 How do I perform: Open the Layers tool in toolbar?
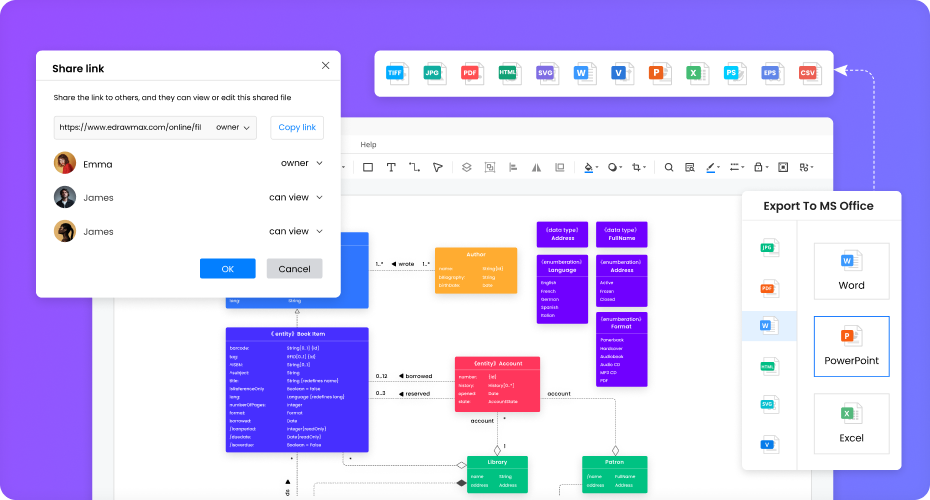click(x=466, y=167)
